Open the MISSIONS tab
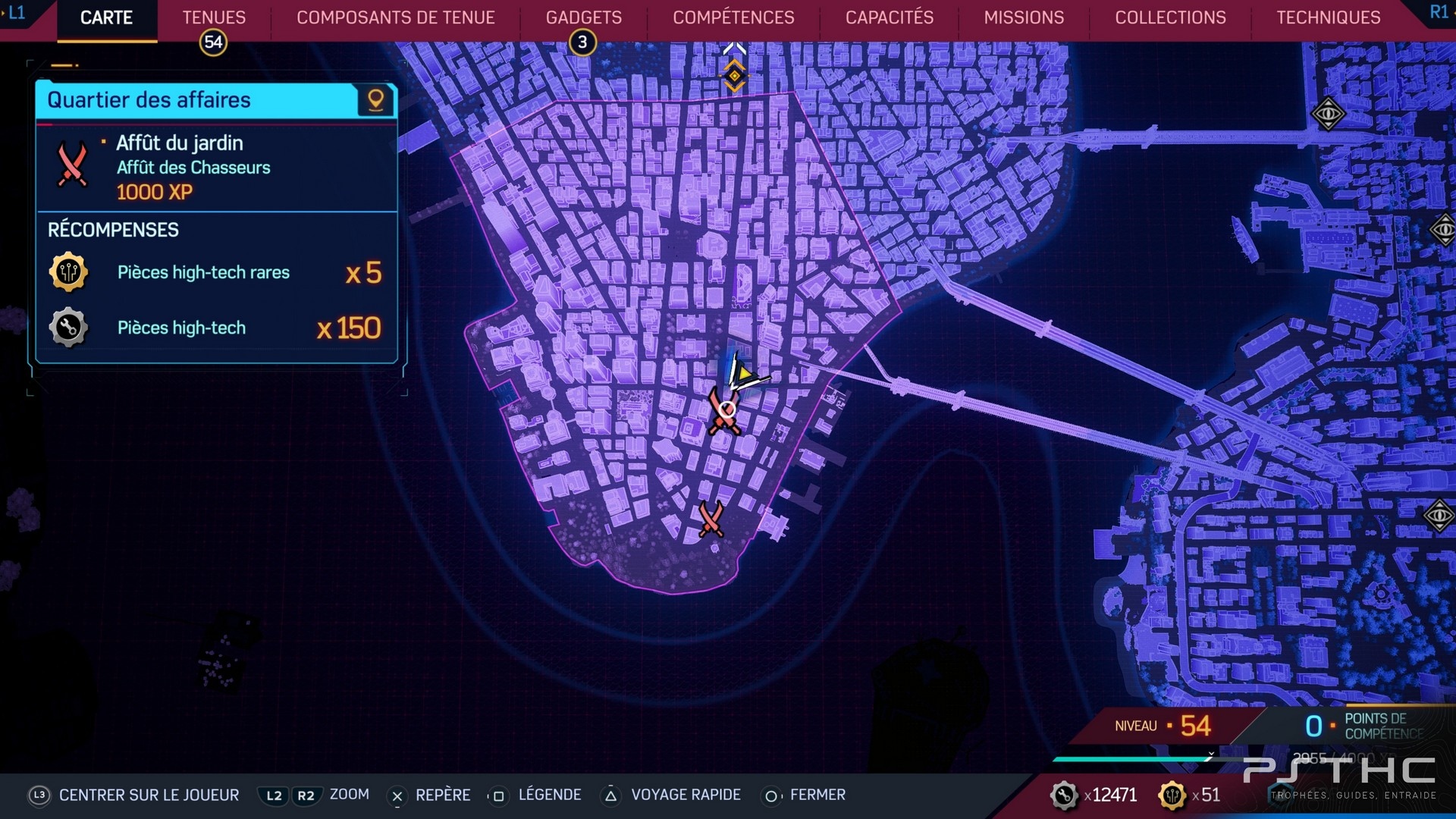This screenshot has width=1456, height=819. click(x=1024, y=17)
